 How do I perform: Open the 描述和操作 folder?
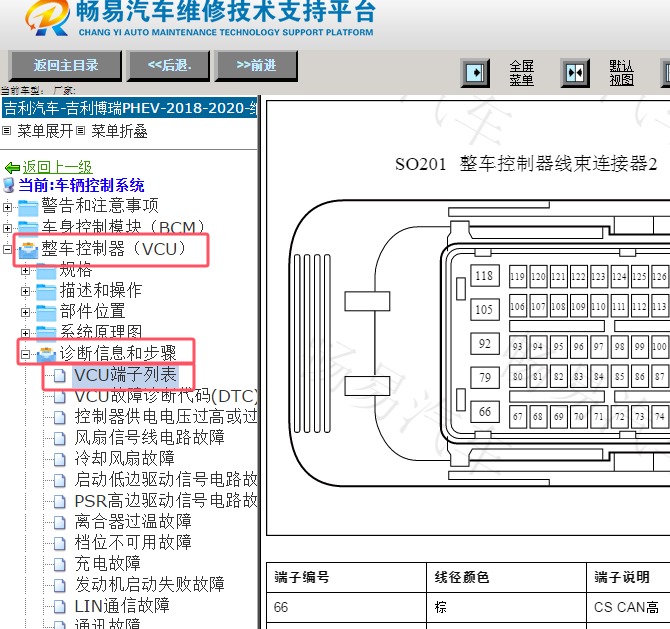(x=101, y=290)
